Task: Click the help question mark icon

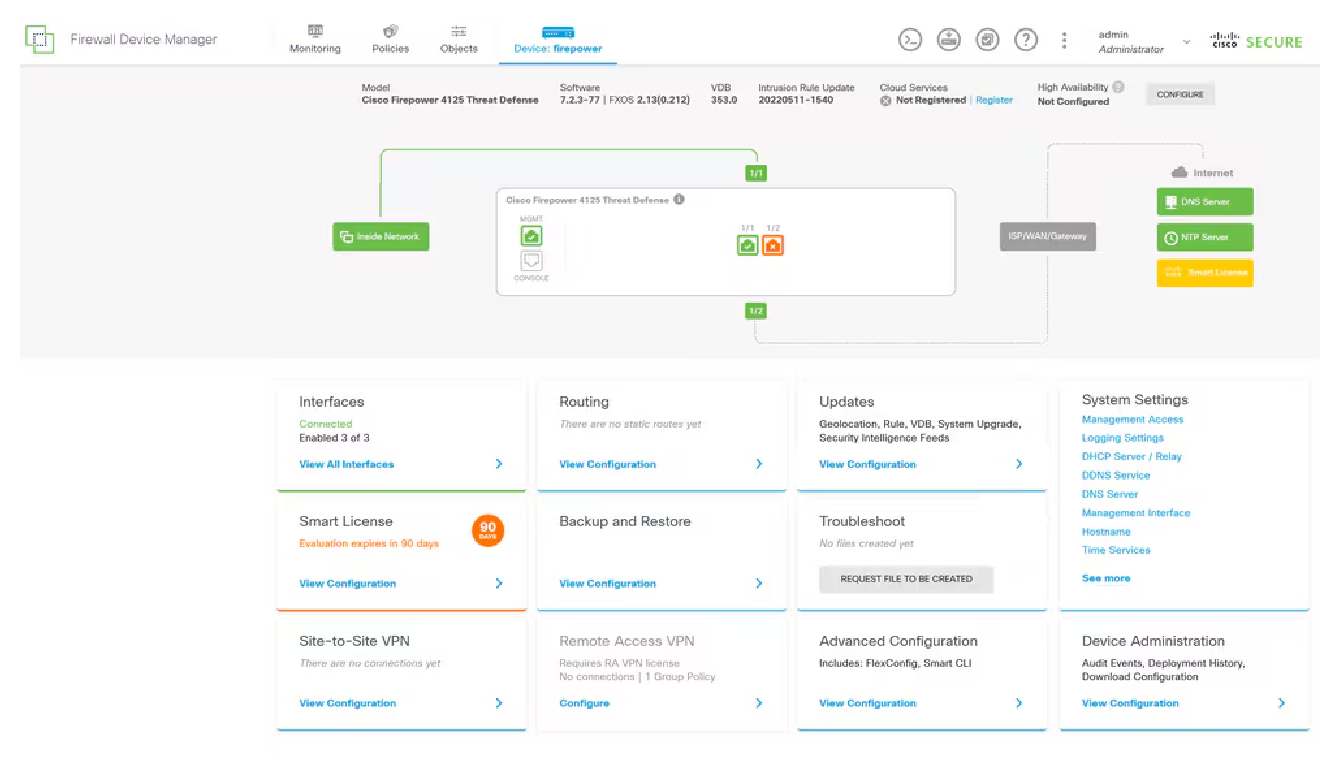Action: (1025, 40)
